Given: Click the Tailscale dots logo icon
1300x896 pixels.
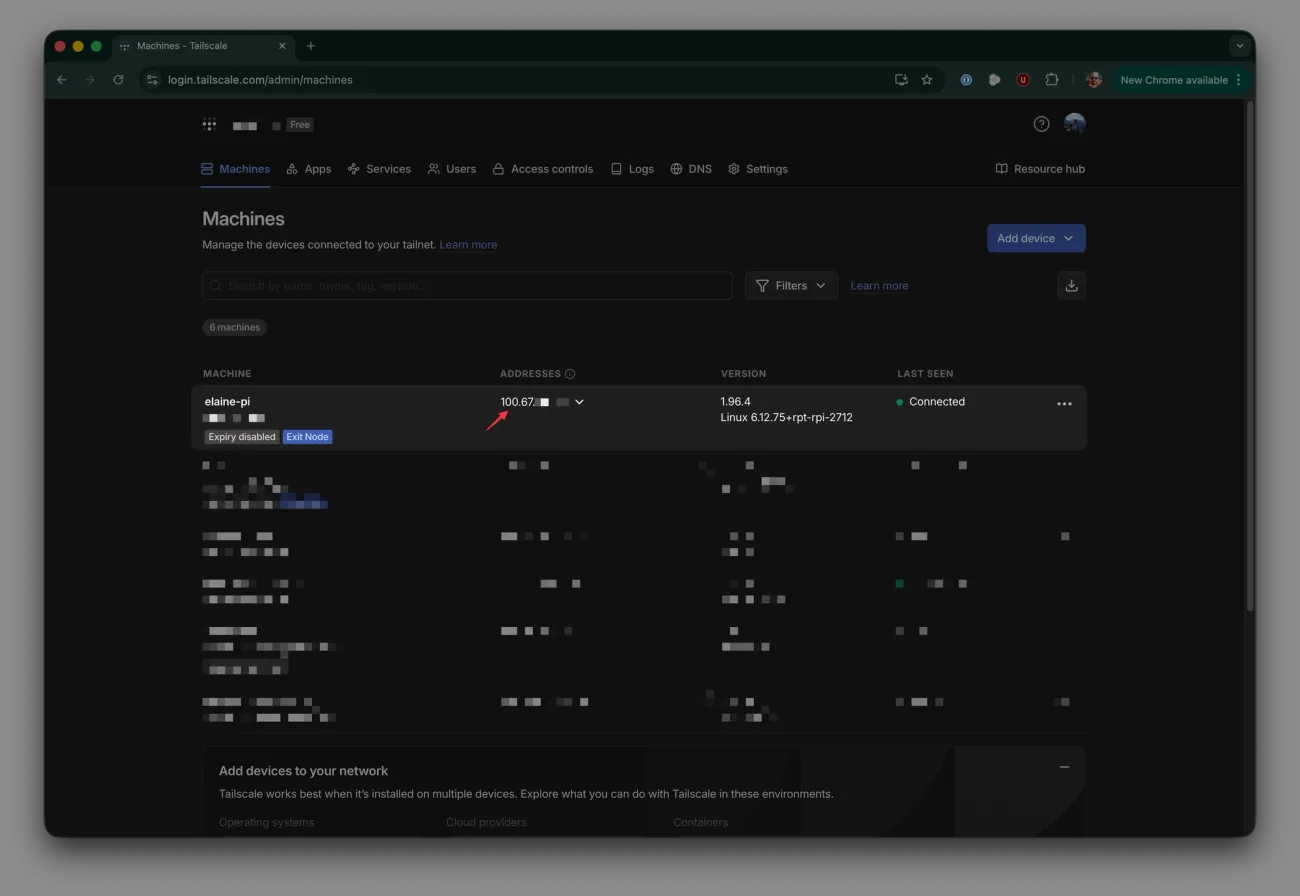Looking at the screenshot, I should [209, 125].
